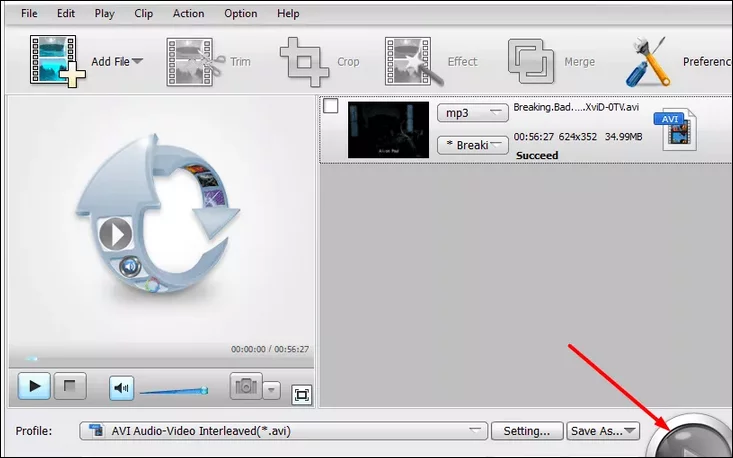Toggle full screen preview icon
Screen dimensions: 733x458
pos(301,394)
